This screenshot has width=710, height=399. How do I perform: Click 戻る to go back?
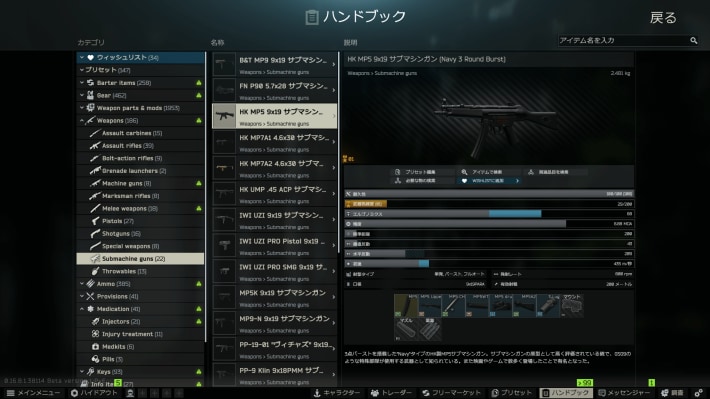point(663,18)
